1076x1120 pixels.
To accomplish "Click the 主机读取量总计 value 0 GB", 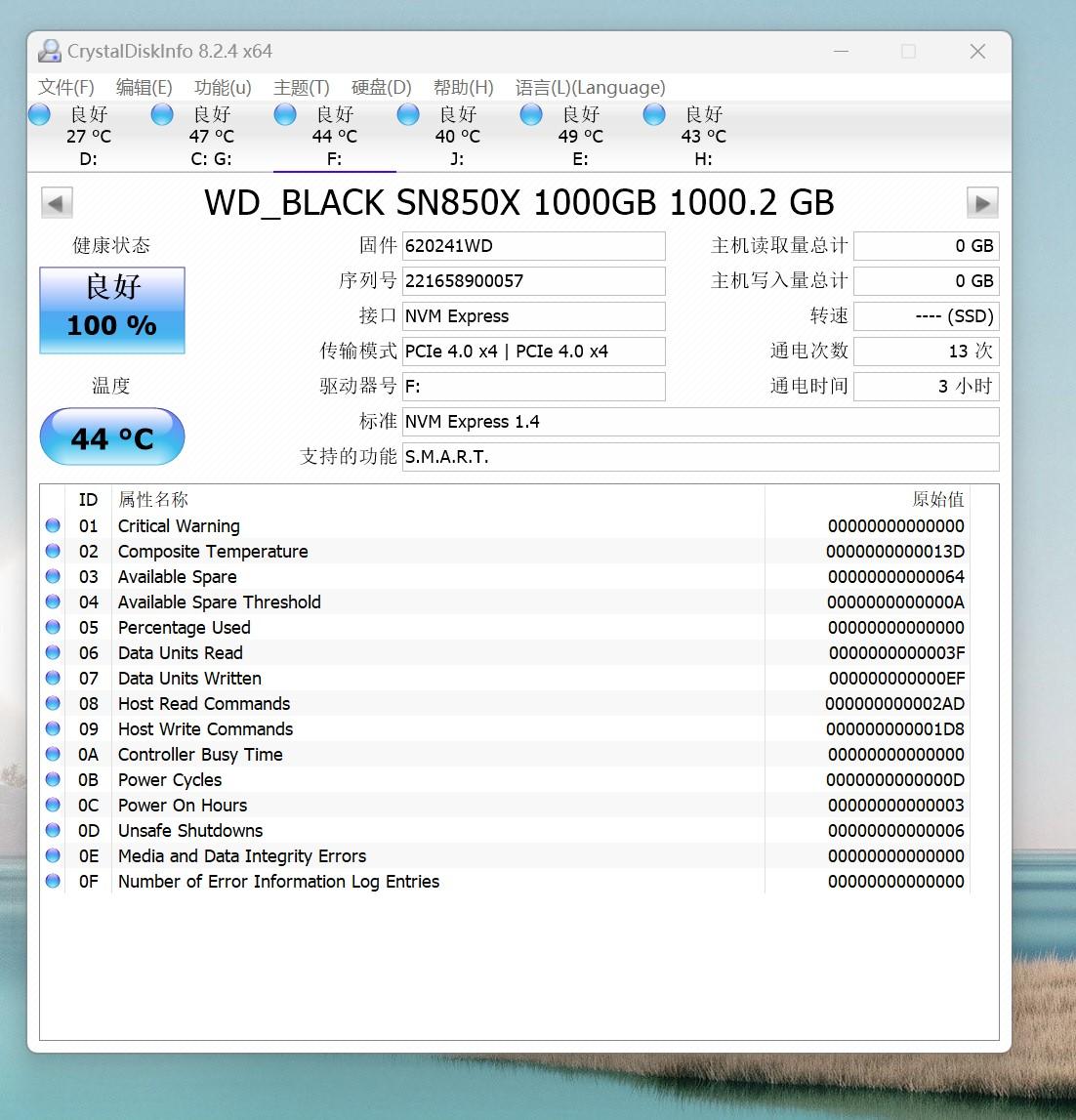I will click(926, 246).
